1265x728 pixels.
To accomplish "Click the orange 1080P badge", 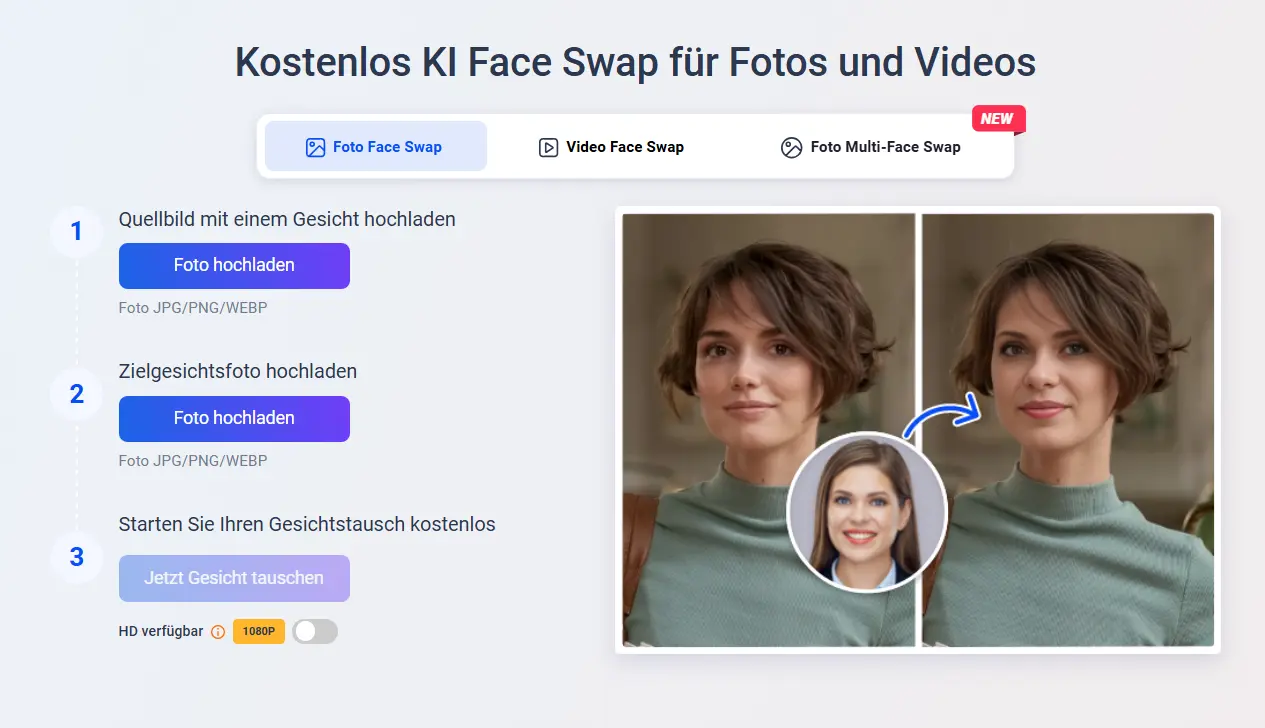I will click(x=258, y=631).
